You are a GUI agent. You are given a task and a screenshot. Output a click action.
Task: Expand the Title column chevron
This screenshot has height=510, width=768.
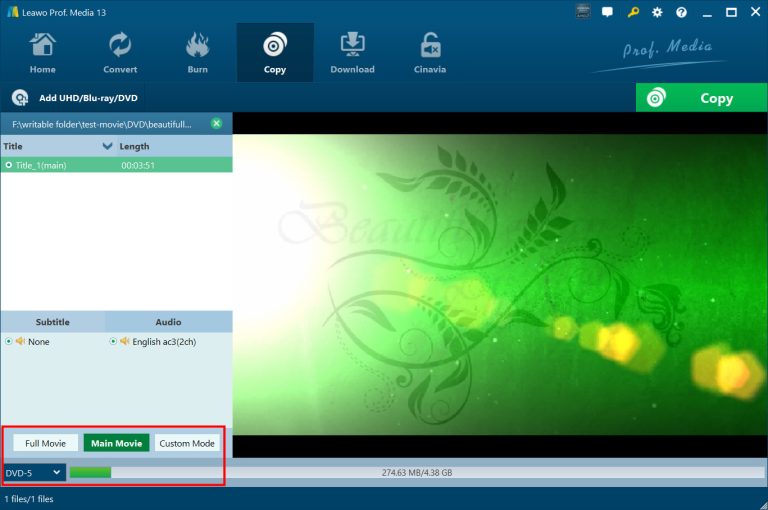(x=108, y=146)
